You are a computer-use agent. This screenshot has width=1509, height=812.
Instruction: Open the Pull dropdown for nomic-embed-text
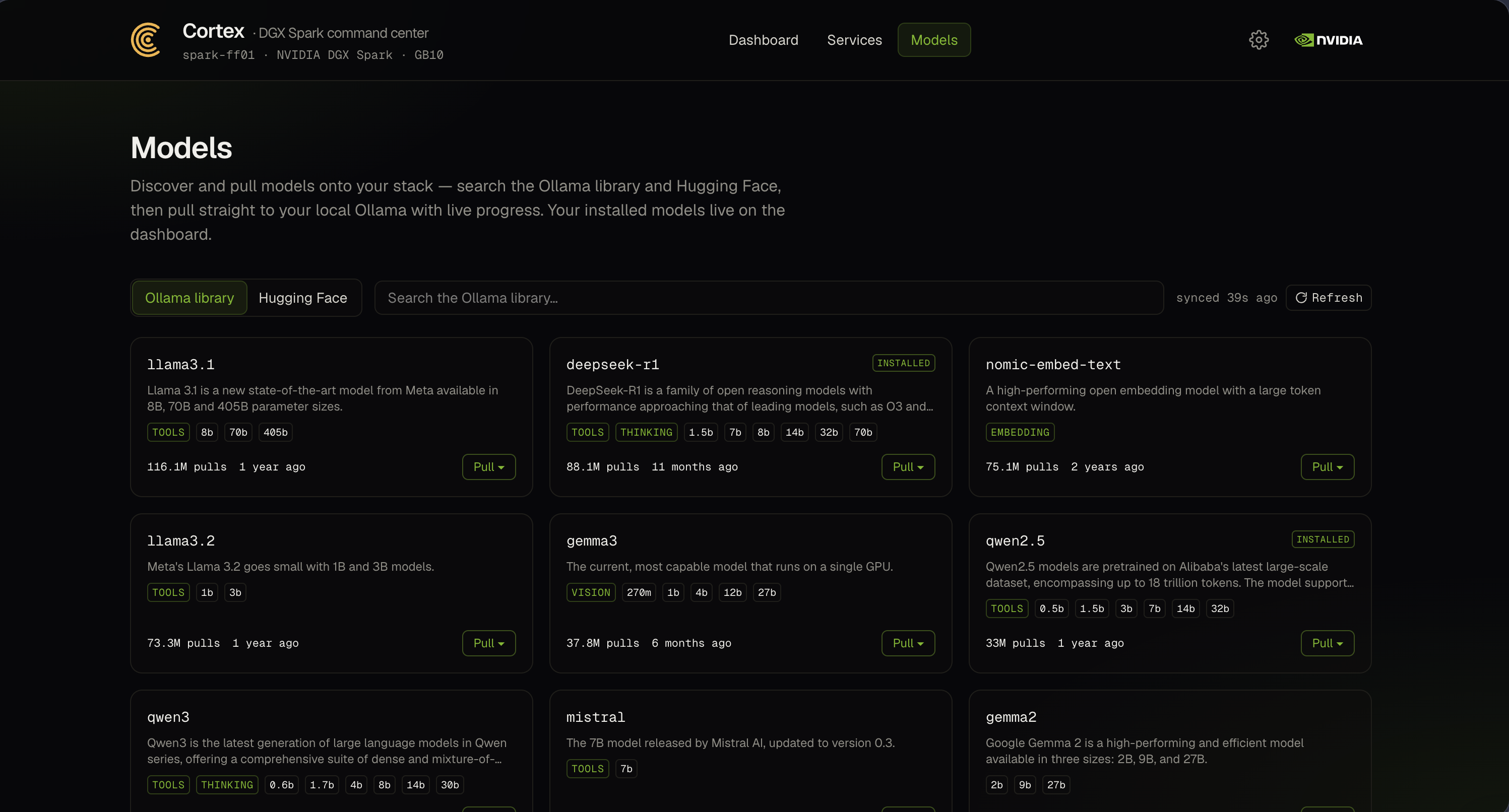coord(1328,466)
